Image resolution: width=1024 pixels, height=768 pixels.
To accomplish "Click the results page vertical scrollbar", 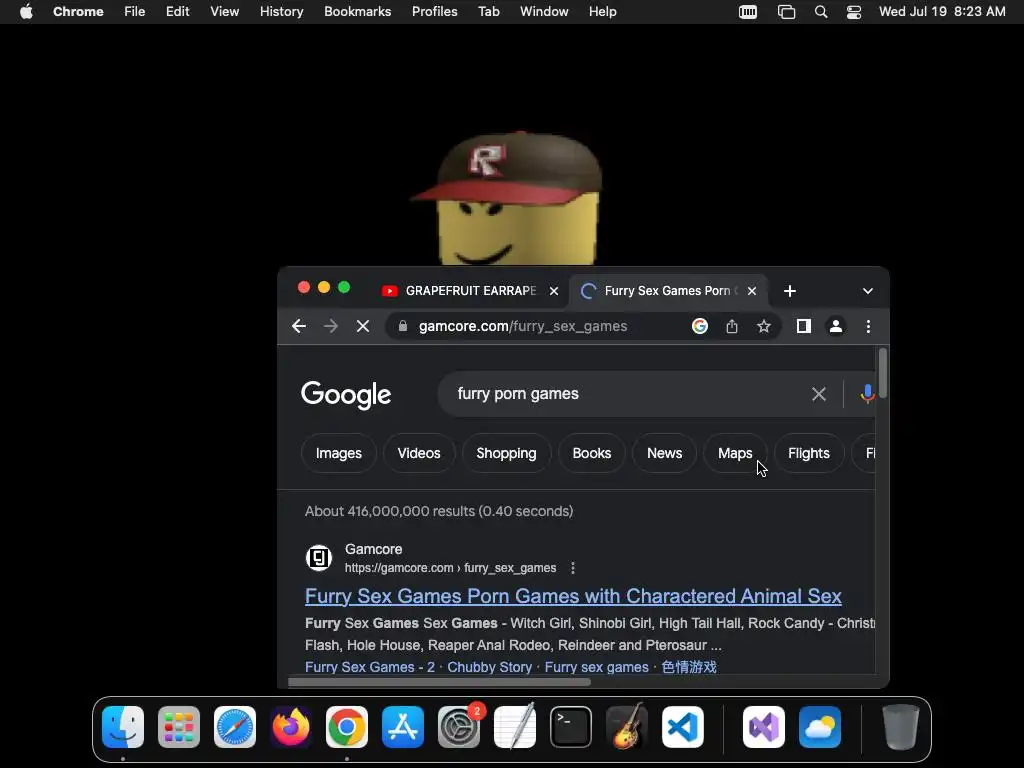I will point(882,373).
